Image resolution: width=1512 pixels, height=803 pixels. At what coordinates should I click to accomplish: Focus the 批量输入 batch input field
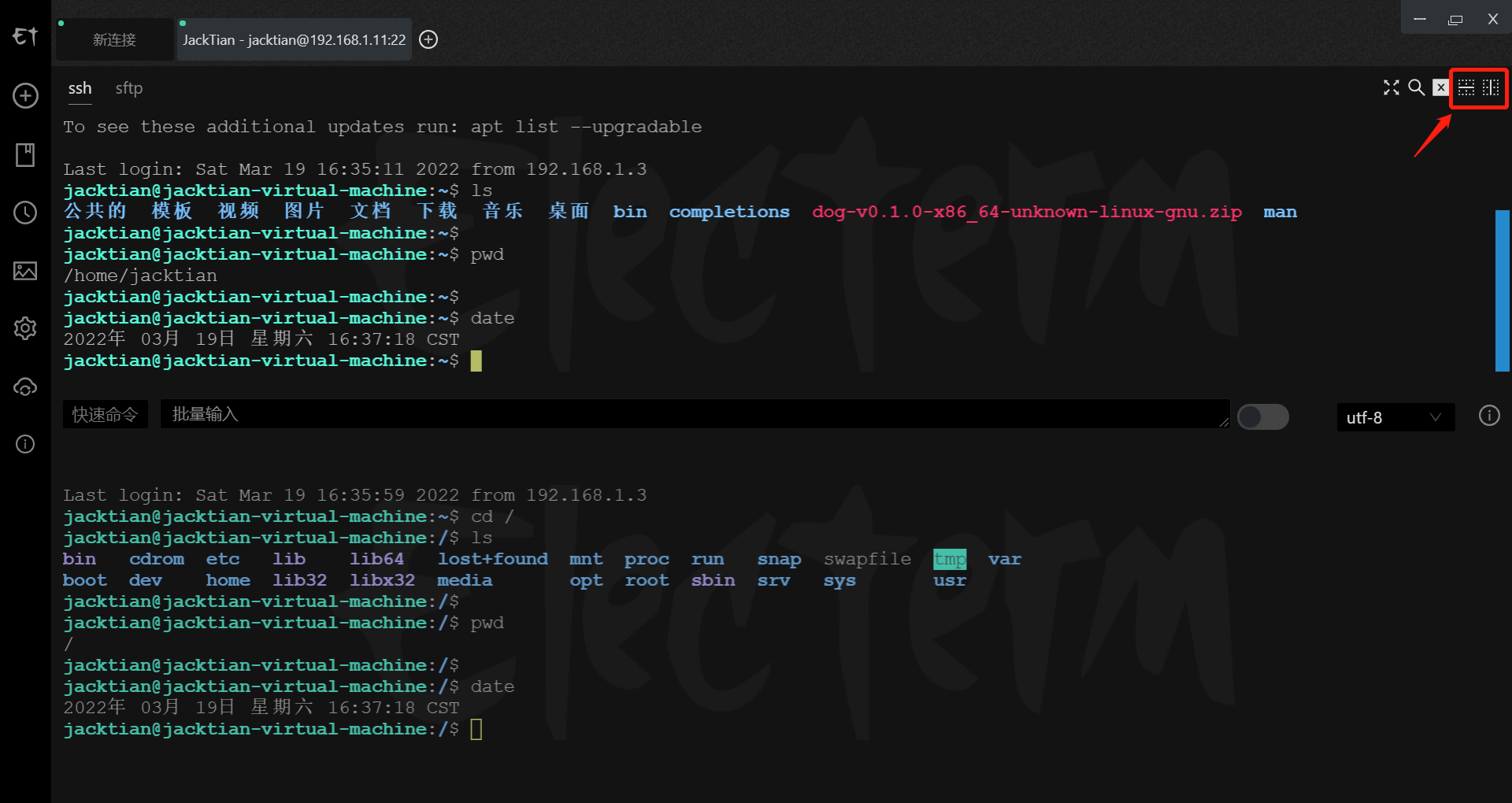click(695, 414)
